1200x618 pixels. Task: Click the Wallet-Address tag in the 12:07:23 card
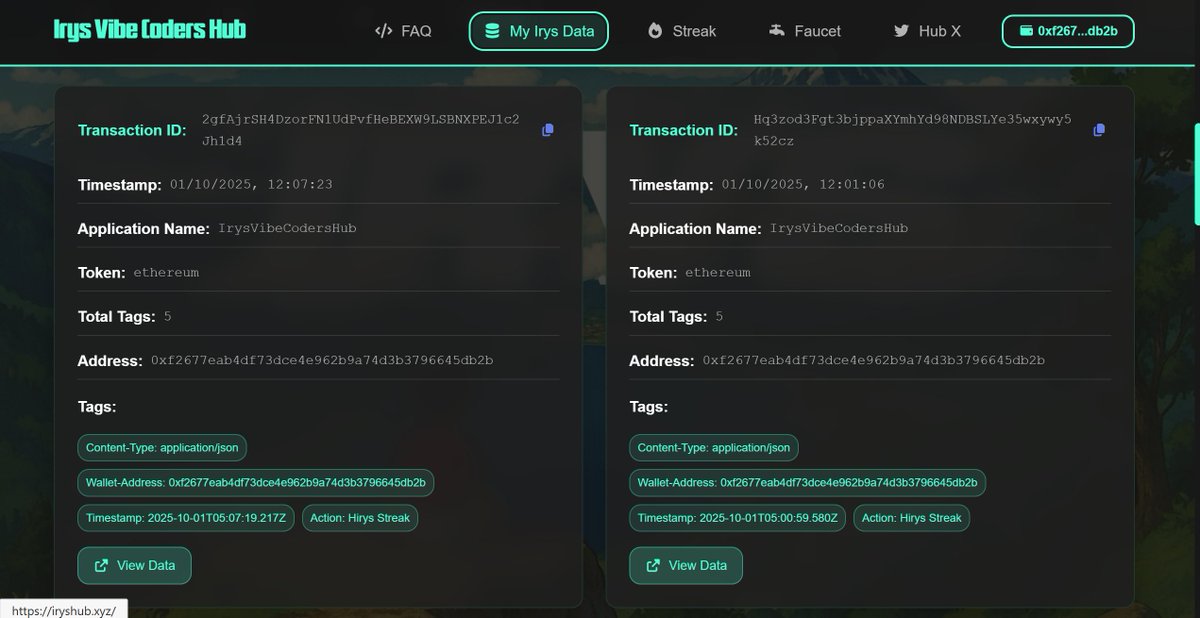pos(256,483)
